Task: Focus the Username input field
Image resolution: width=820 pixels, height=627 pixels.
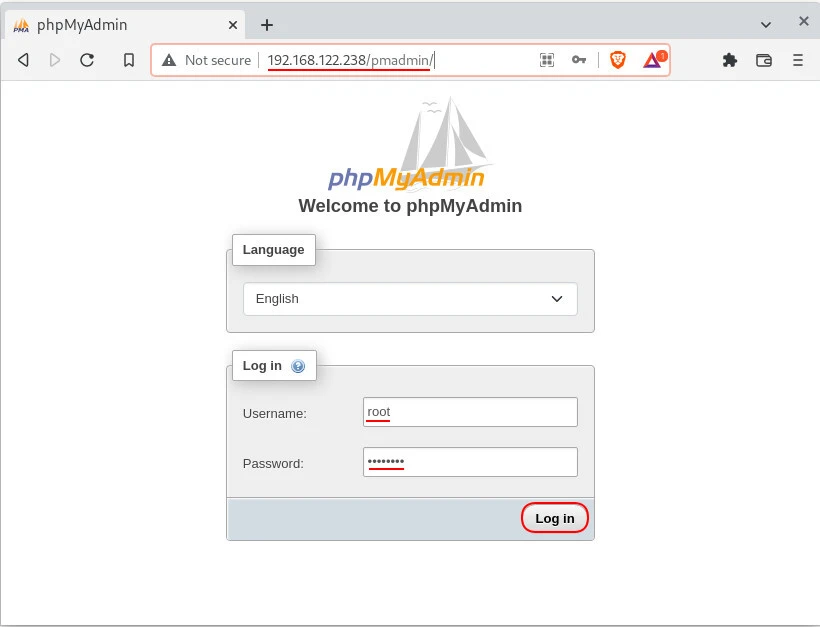Action: [470, 412]
